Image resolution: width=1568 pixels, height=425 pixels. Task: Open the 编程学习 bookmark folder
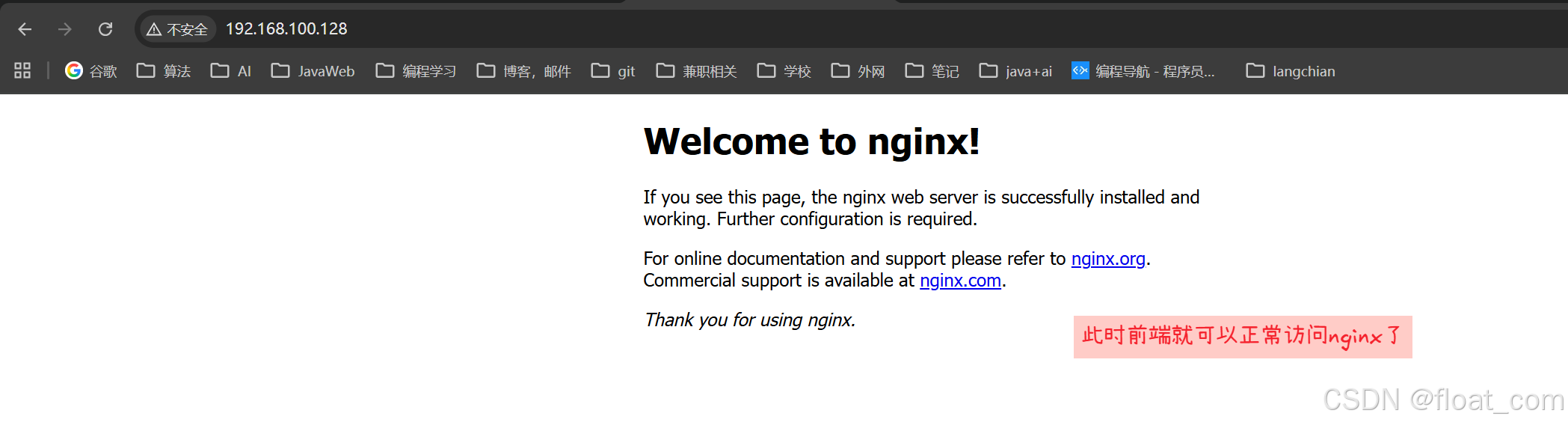[x=416, y=71]
